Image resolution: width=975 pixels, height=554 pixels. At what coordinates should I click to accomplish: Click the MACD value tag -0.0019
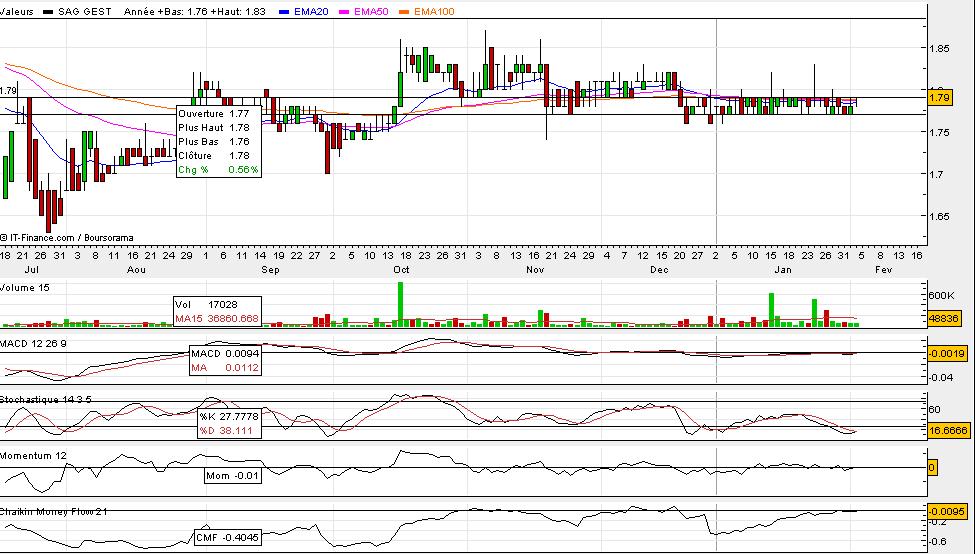(x=944, y=353)
